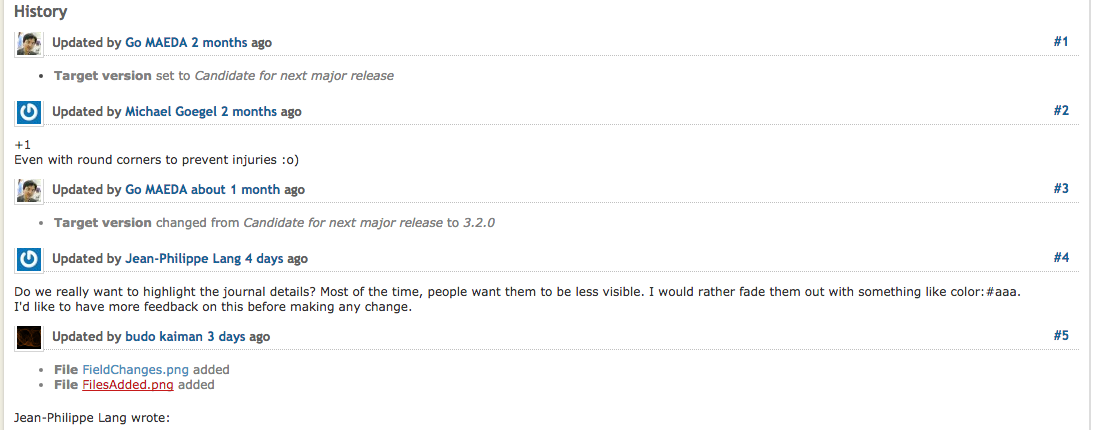Open Jean-Philippe Lang's profile link
Screen dimensions: 1098x430
point(183,259)
